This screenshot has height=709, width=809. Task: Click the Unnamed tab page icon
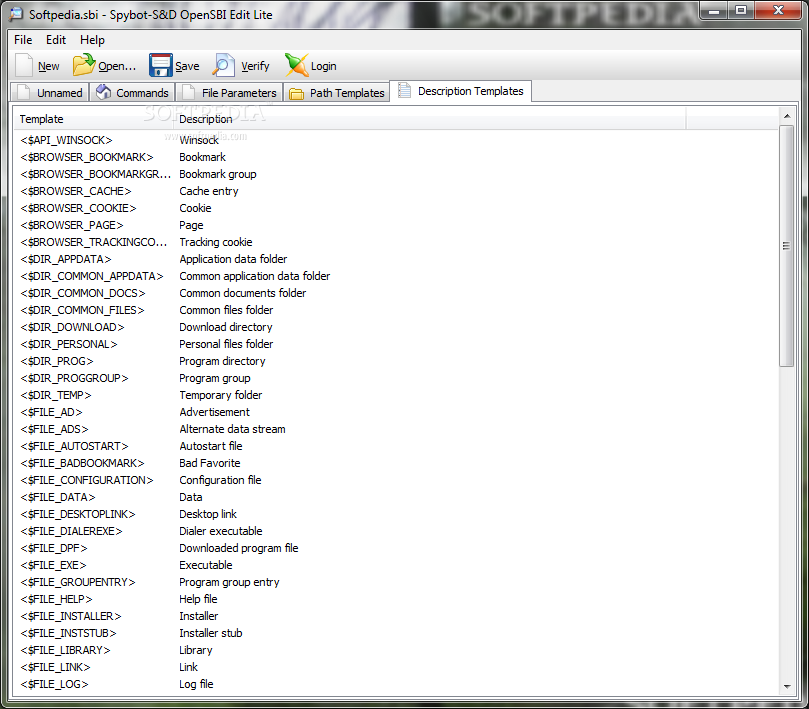[x=24, y=92]
